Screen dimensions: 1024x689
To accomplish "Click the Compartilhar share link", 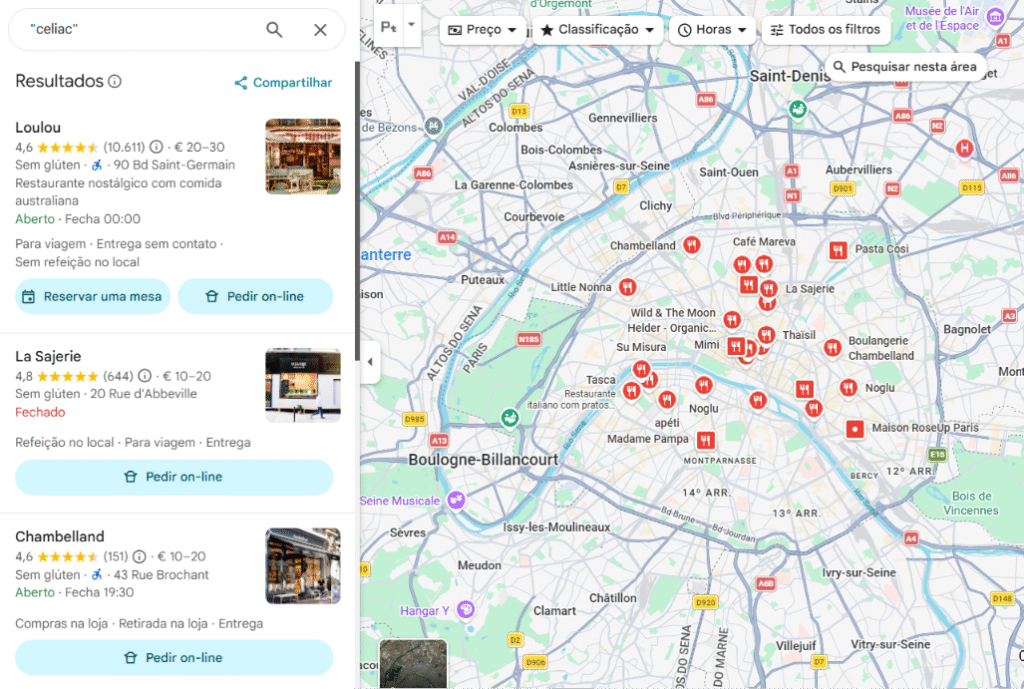I will (283, 82).
